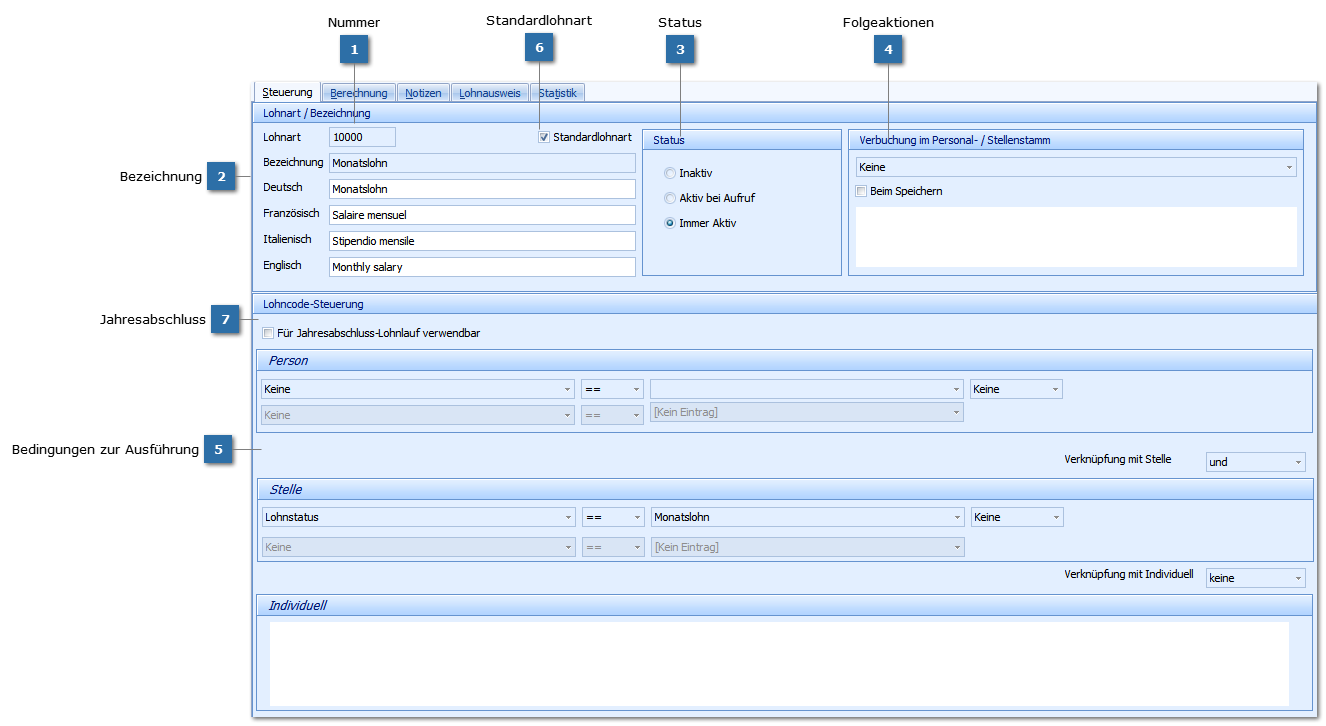Click the Französisch text field with Salaire mensuel
The height and width of the screenshot is (726, 1326).
(482, 215)
